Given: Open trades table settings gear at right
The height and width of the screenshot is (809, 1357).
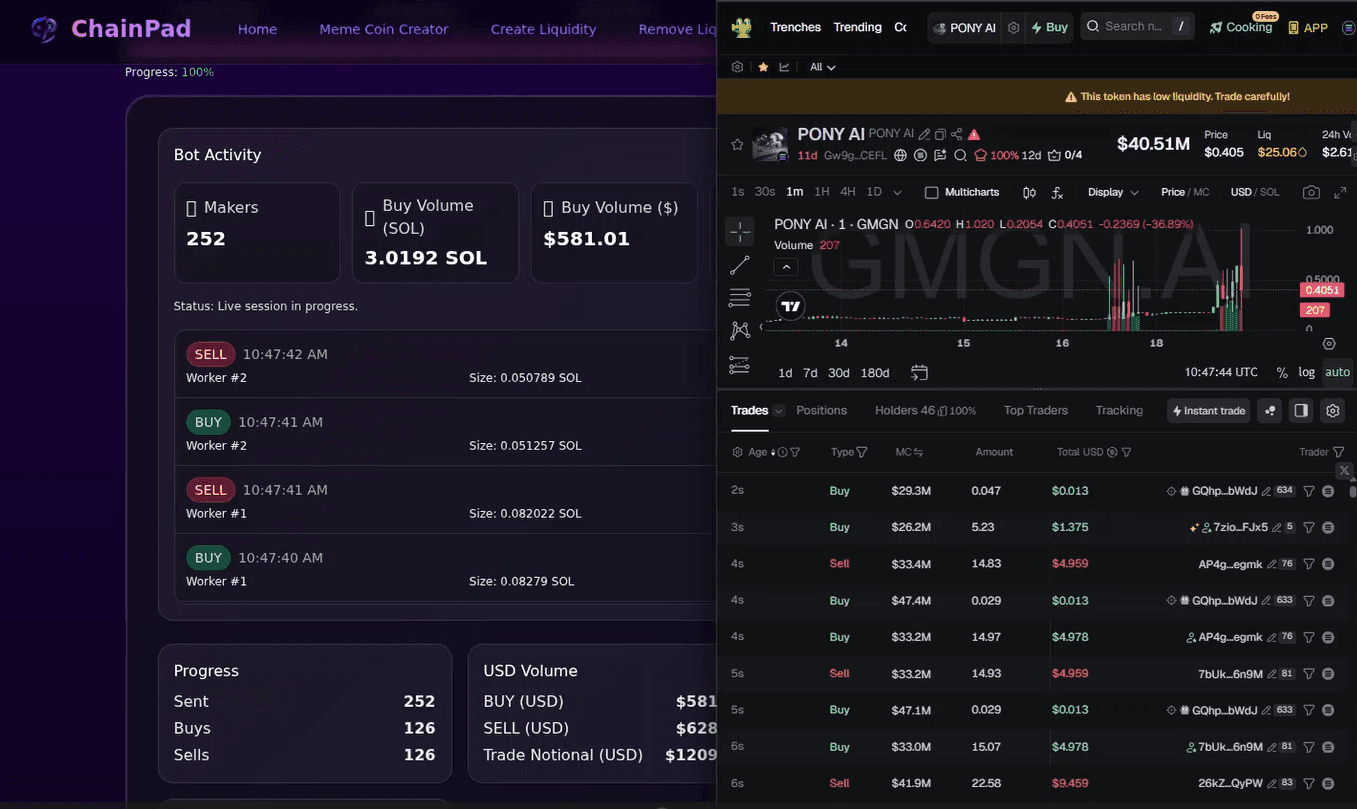Looking at the screenshot, I should pos(1332,410).
